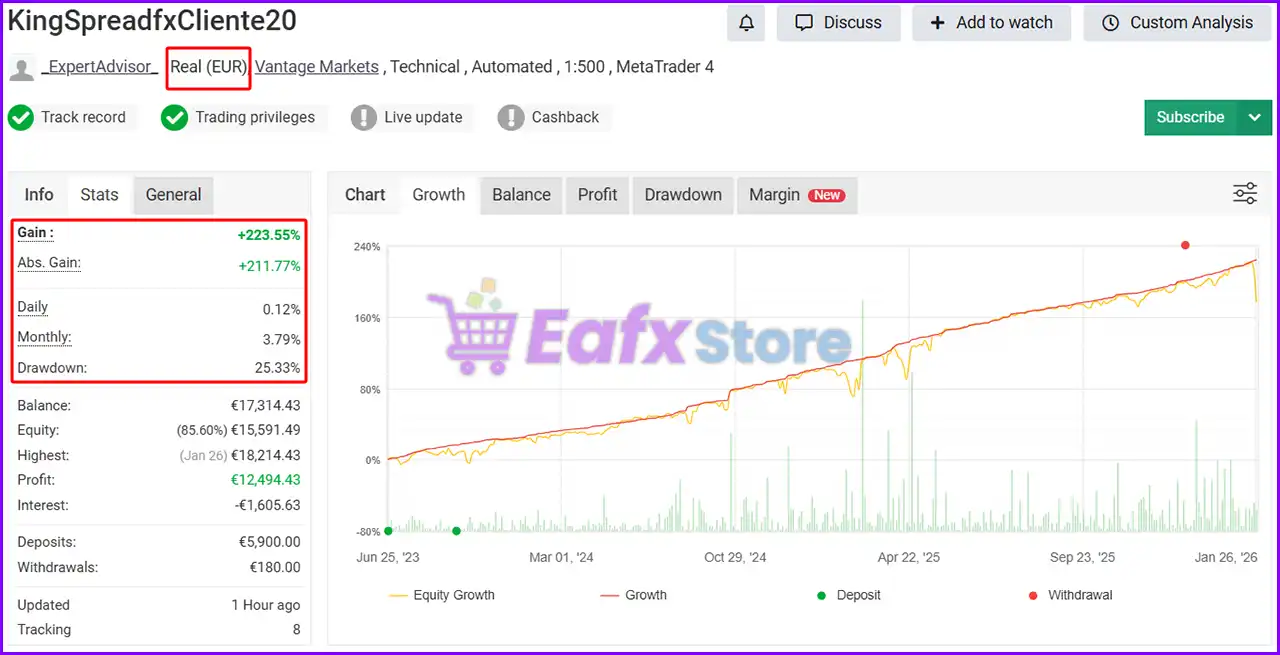
Task: Click the Track record green checkmark icon
Action: (21, 117)
